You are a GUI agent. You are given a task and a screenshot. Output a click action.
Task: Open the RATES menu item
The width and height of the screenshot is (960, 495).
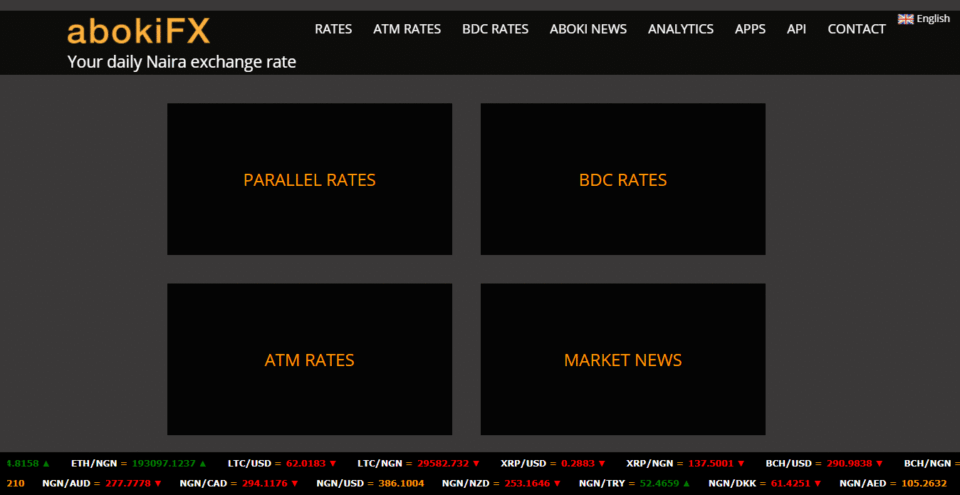pyautogui.click(x=333, y=29)
